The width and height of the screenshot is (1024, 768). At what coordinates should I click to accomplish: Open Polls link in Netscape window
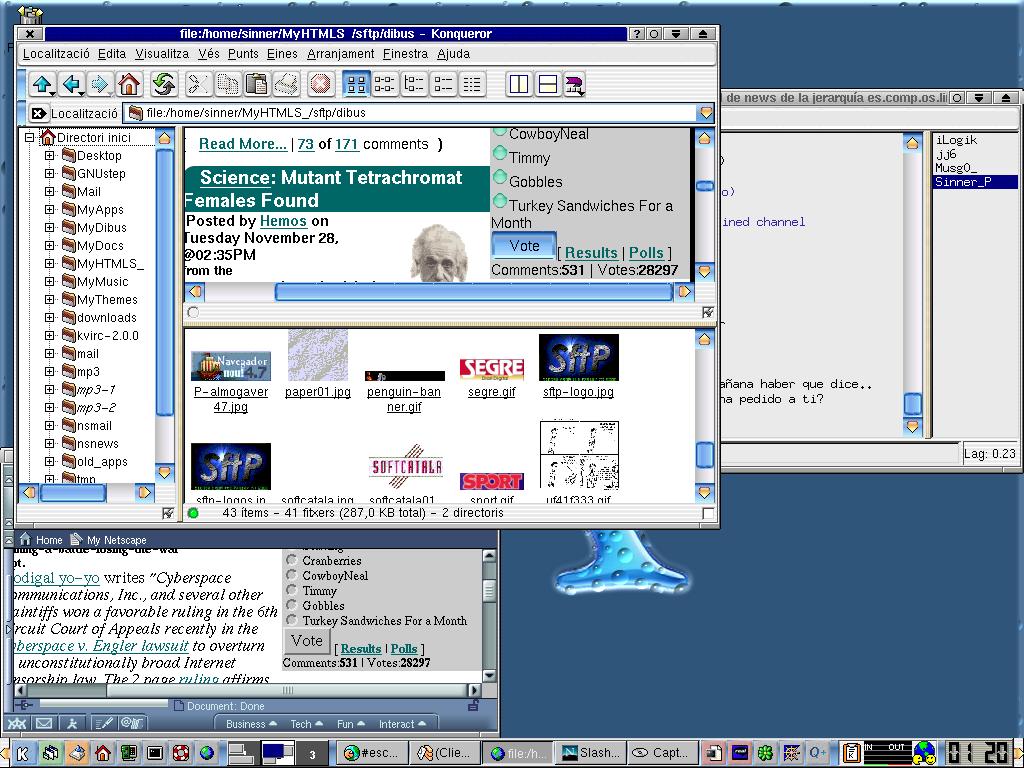point(404,648)
